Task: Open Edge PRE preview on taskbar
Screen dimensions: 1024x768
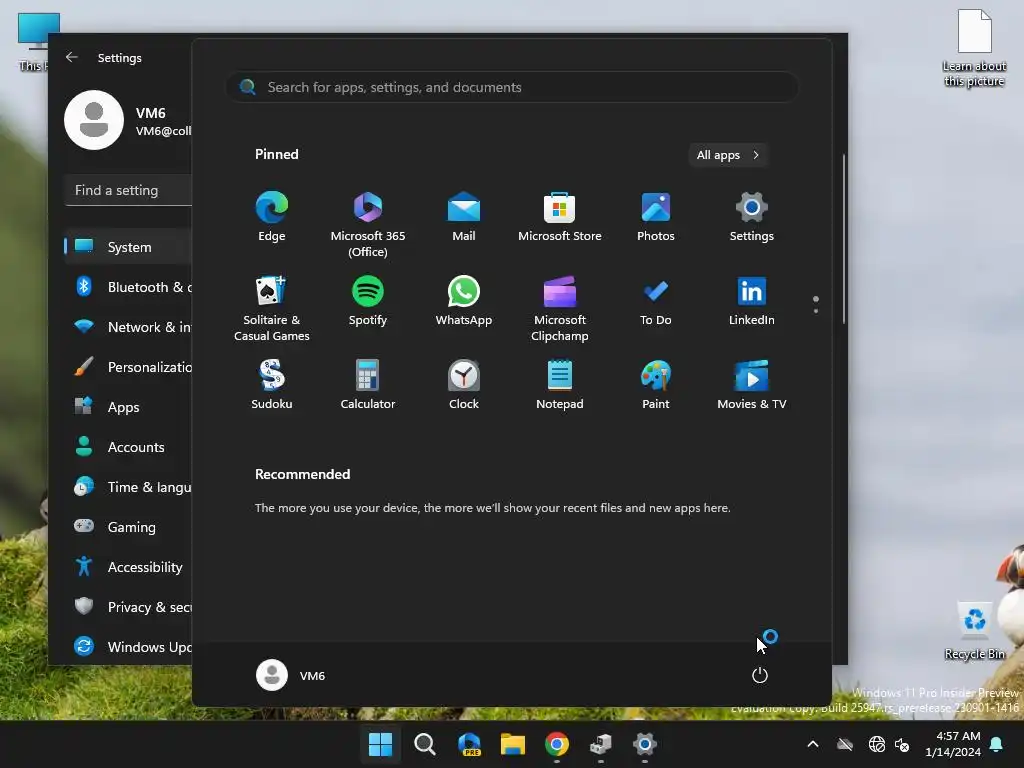Action: [469, 744]
